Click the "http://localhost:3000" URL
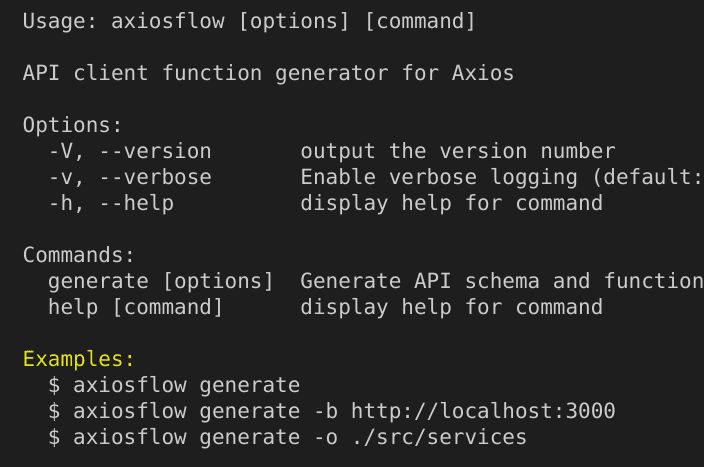Image resolution: width=704 pixels, height=467 pixels. pyautogui.click(x=483, y=411)
